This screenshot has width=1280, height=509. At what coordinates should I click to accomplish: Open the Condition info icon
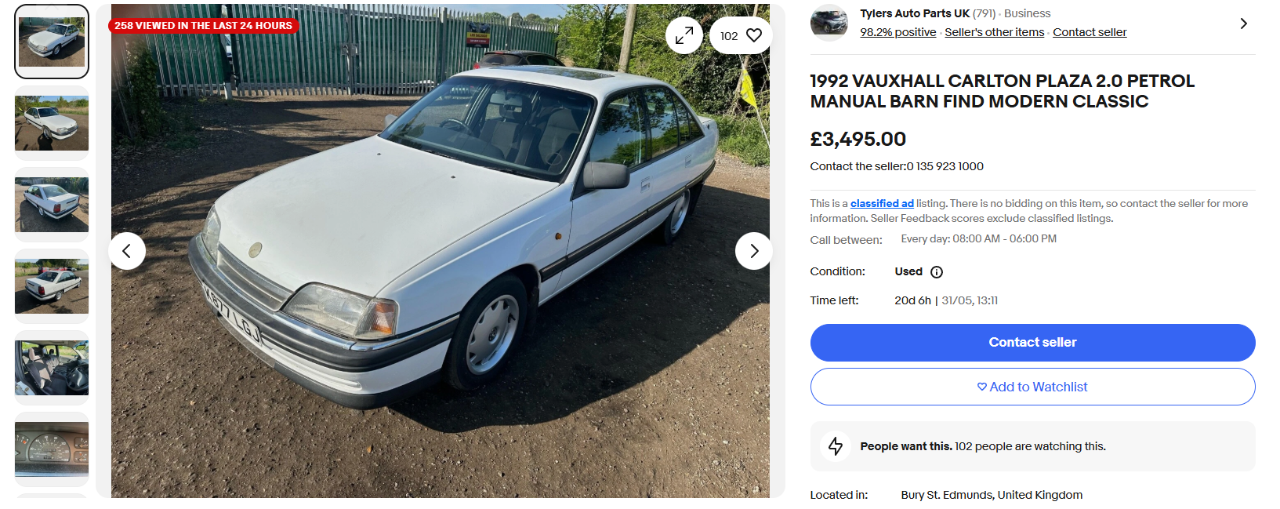[937, 272]
